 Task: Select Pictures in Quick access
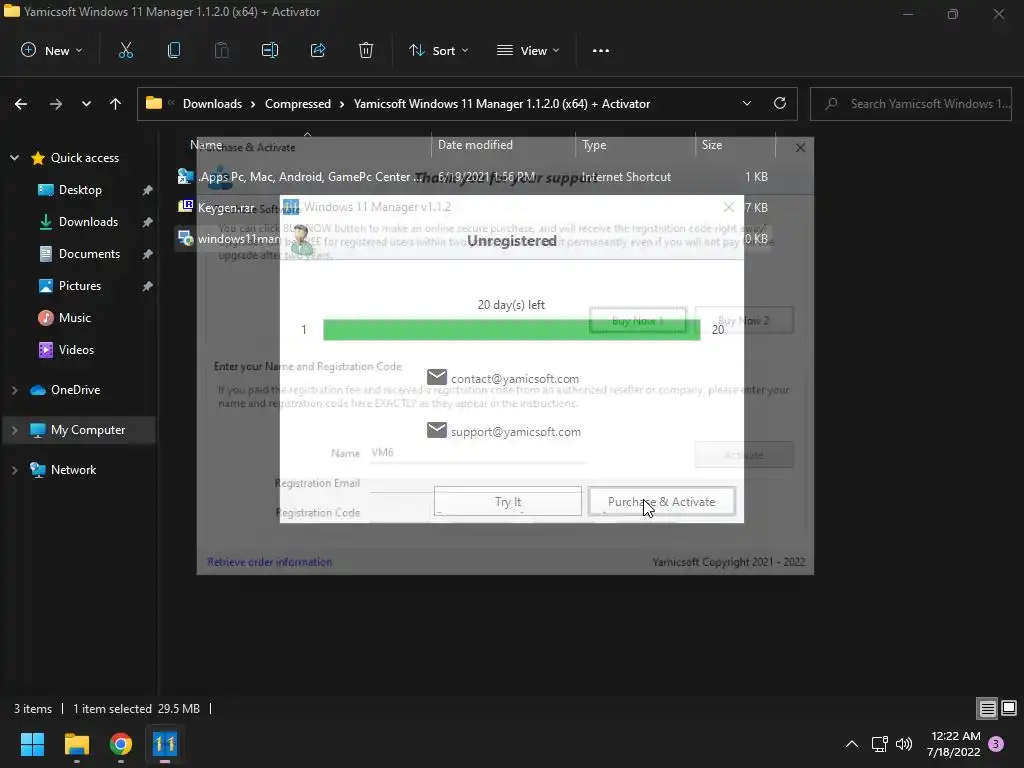click(x=80, y=286)
